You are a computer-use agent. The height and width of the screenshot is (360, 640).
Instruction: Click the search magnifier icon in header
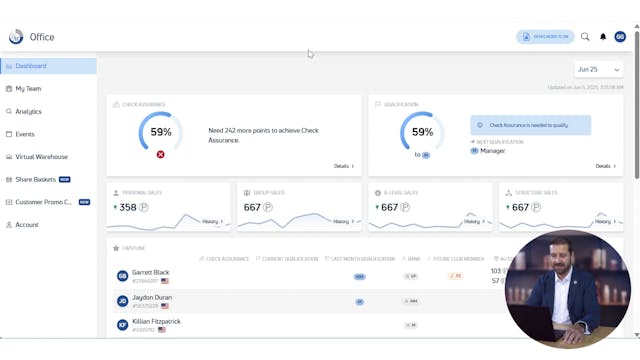tap(585, 37)
